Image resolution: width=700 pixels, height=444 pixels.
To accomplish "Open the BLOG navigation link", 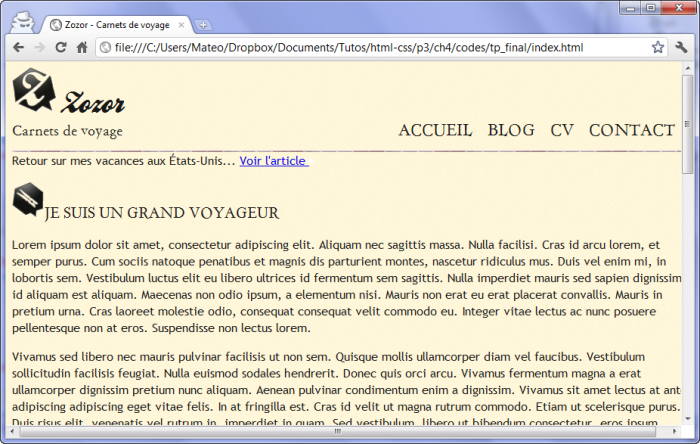I will point(511,130).
